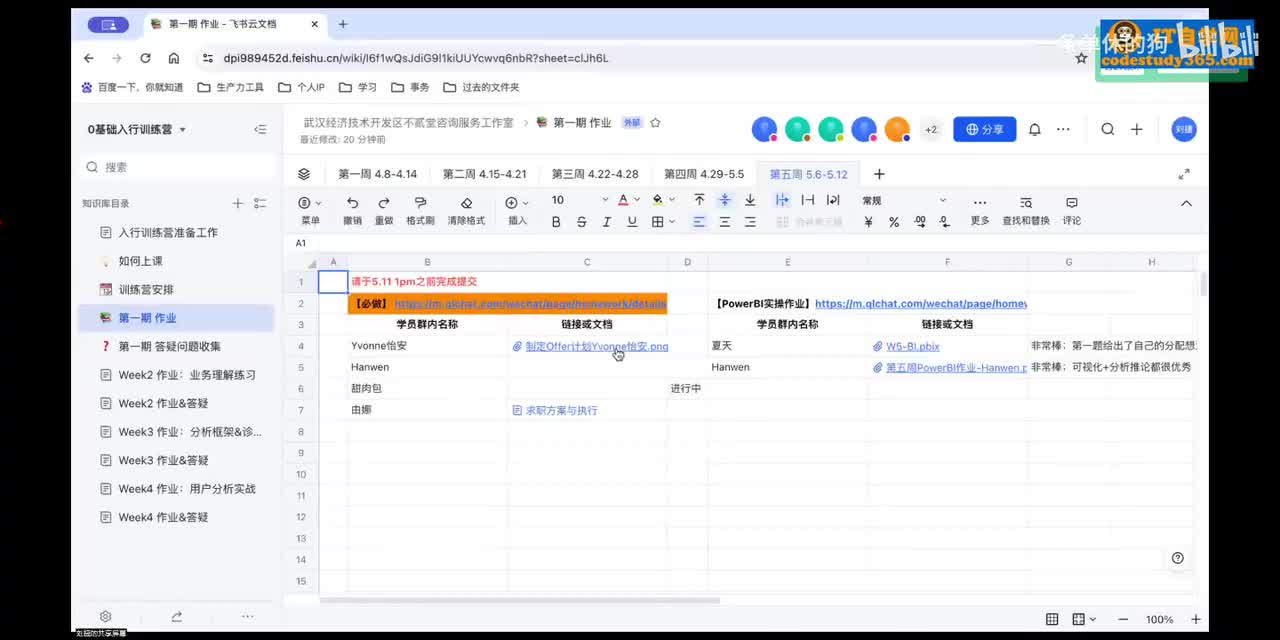Viewport: 1280px width, 640px height.
Task: Align cell content to vertical middle
Action: [x=725, y=200]
